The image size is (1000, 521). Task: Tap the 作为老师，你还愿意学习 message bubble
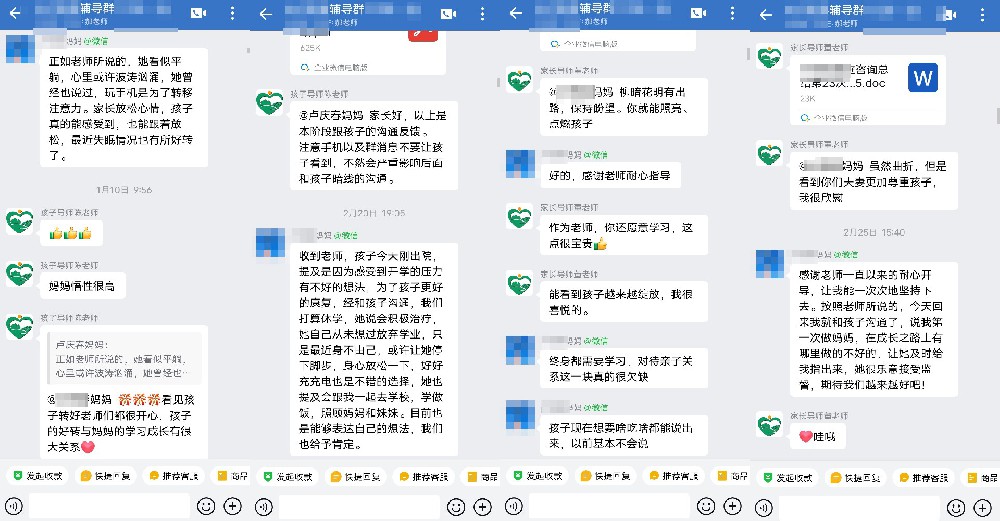[623, 235]
